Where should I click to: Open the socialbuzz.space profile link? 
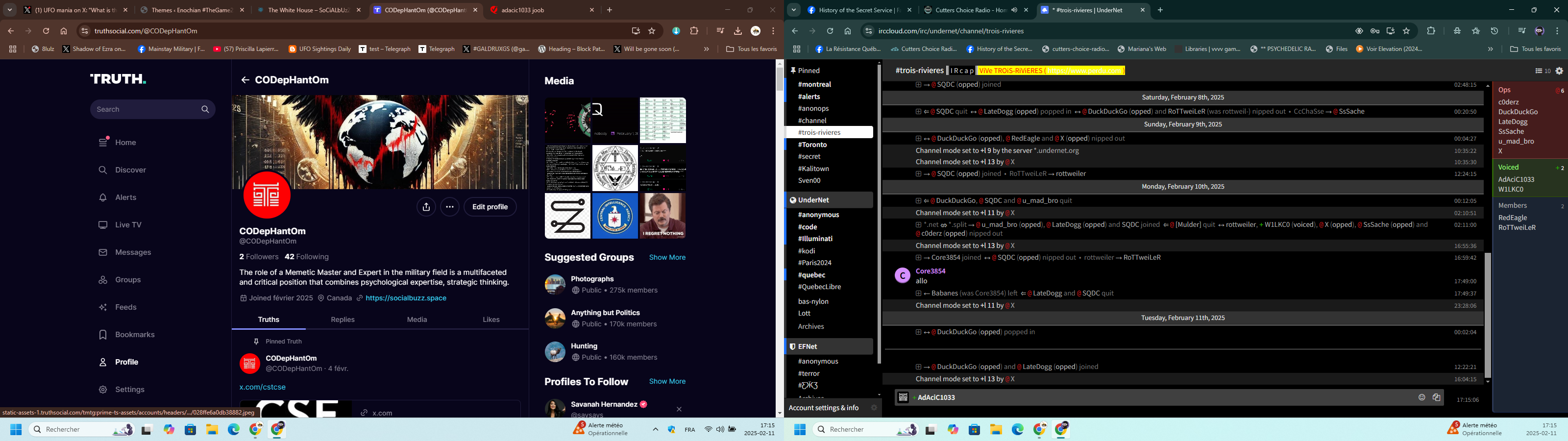(406, 298)
